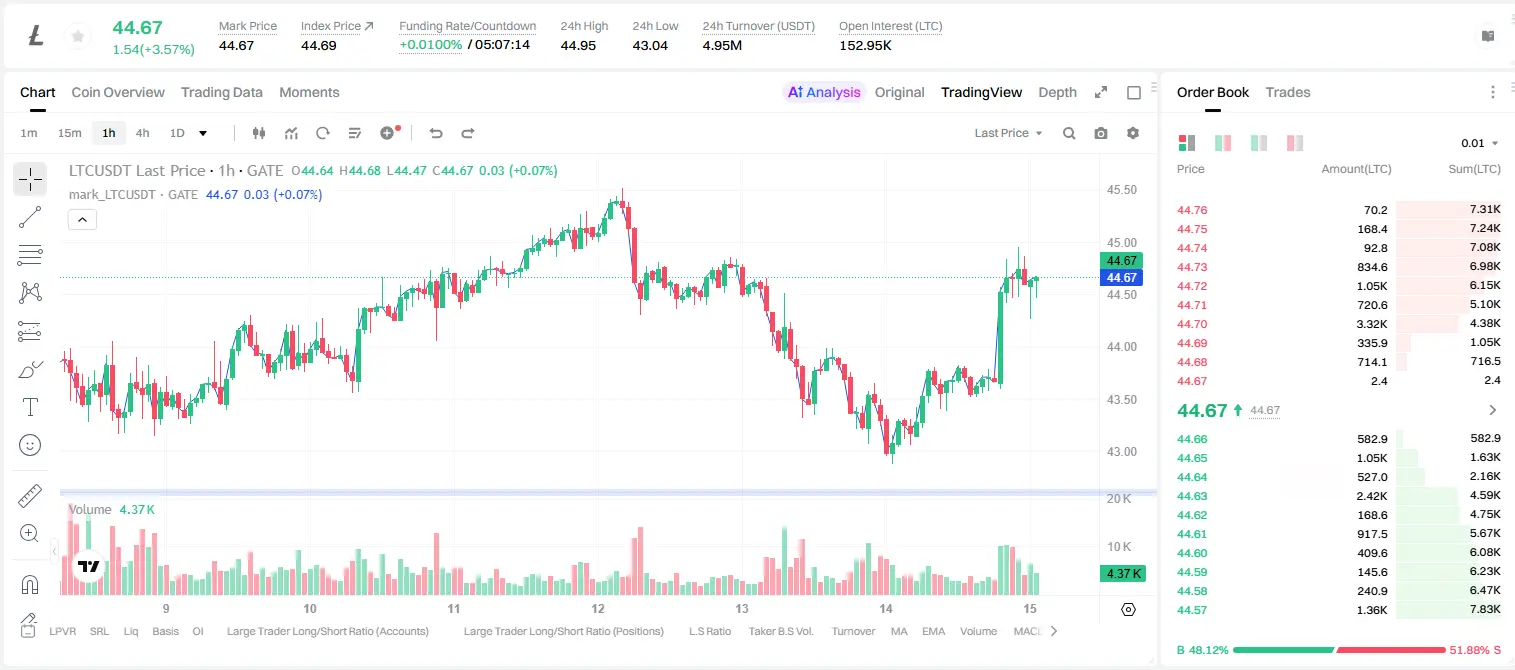Undo last chart action
1515x670 pixels.
click(436, 133)
